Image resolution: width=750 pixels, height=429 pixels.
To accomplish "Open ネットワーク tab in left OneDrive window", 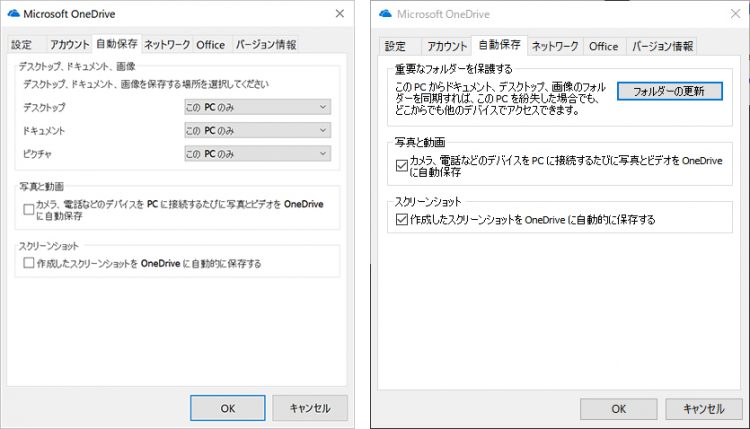I will tap(167, 44).
